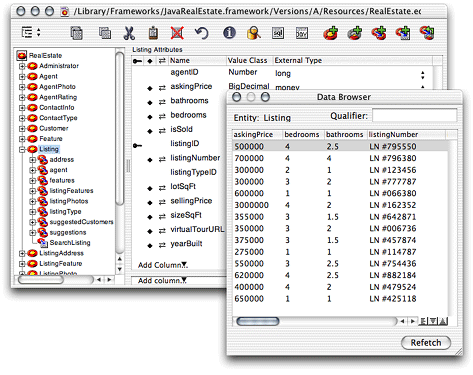The width and height of the screenshot is (473, 375).
Task: Click the class property diamond column header
Action: point(150,61)
